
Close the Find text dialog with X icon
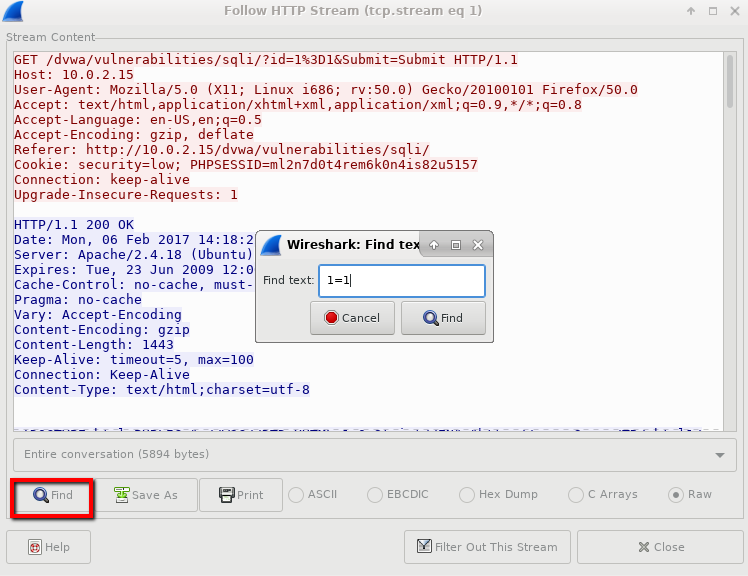tap(478, 245)
